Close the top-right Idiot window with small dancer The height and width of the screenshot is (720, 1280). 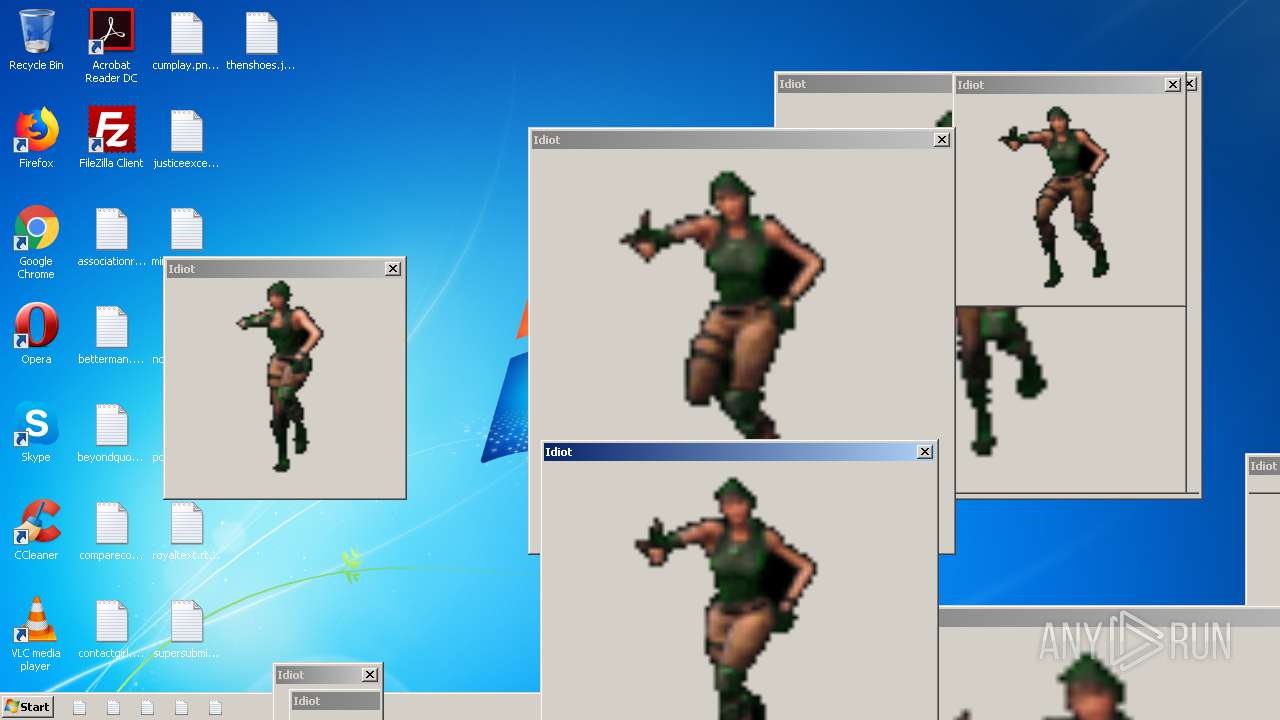1173,85
